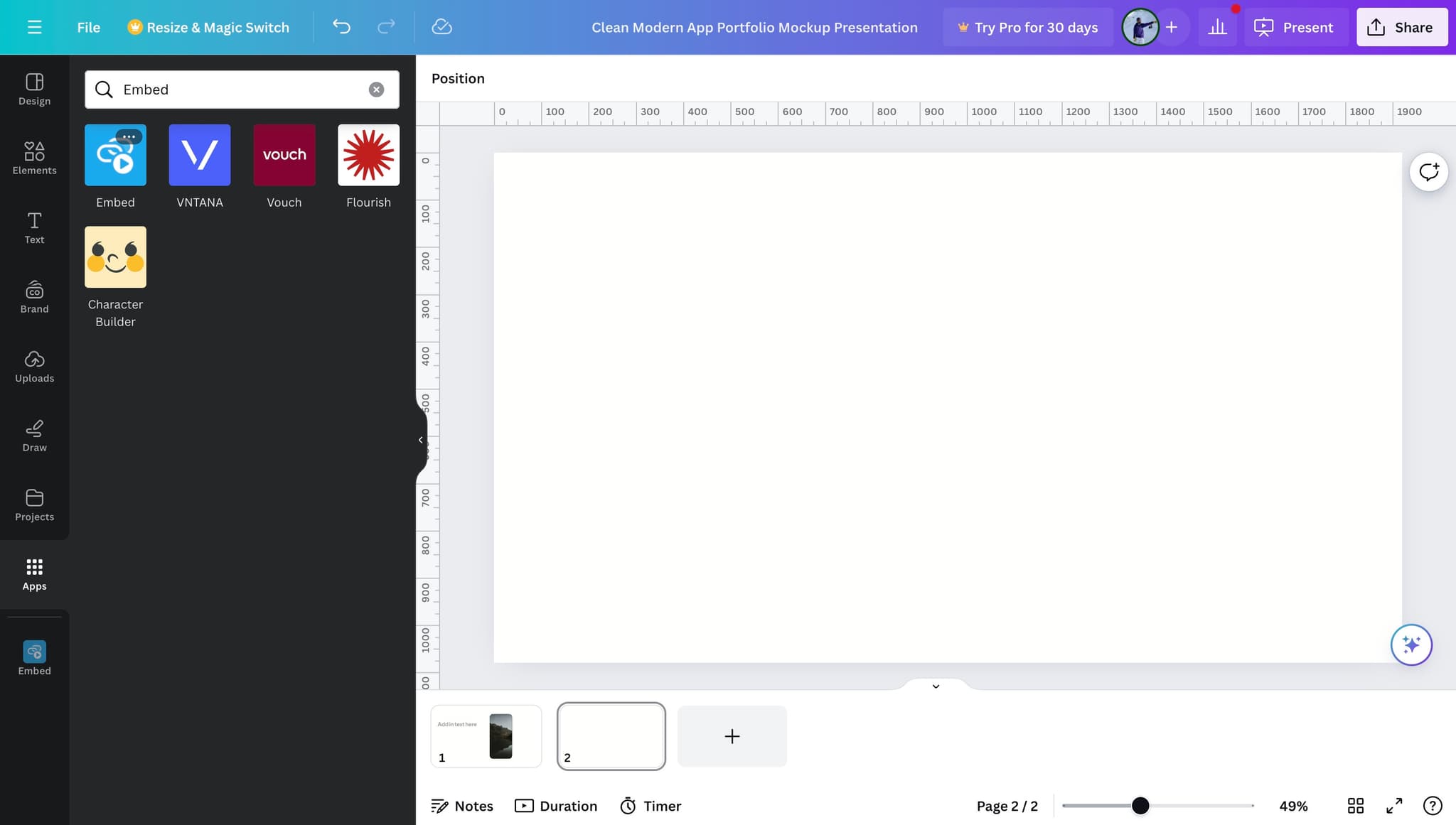Click Try Pro for 30 days

1029,27
